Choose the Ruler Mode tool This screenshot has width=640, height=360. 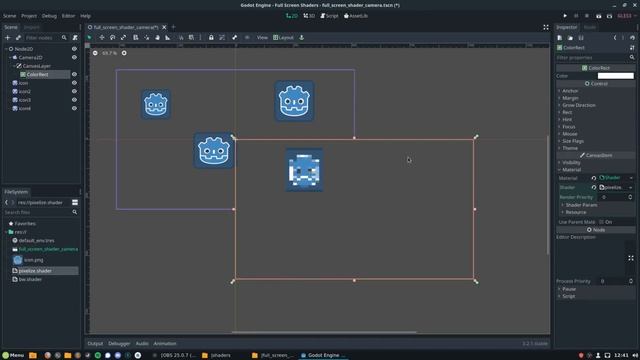click(x=168, y=38)
